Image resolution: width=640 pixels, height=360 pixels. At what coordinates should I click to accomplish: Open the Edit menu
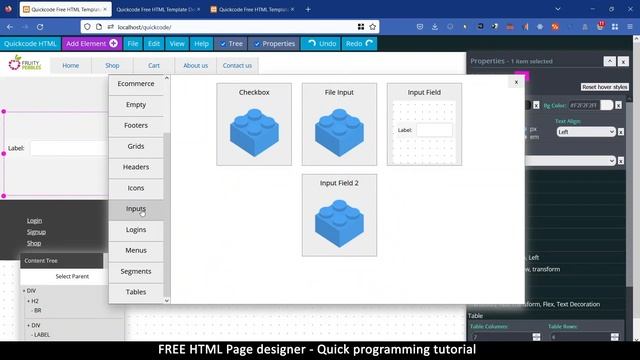click(154, 44)
